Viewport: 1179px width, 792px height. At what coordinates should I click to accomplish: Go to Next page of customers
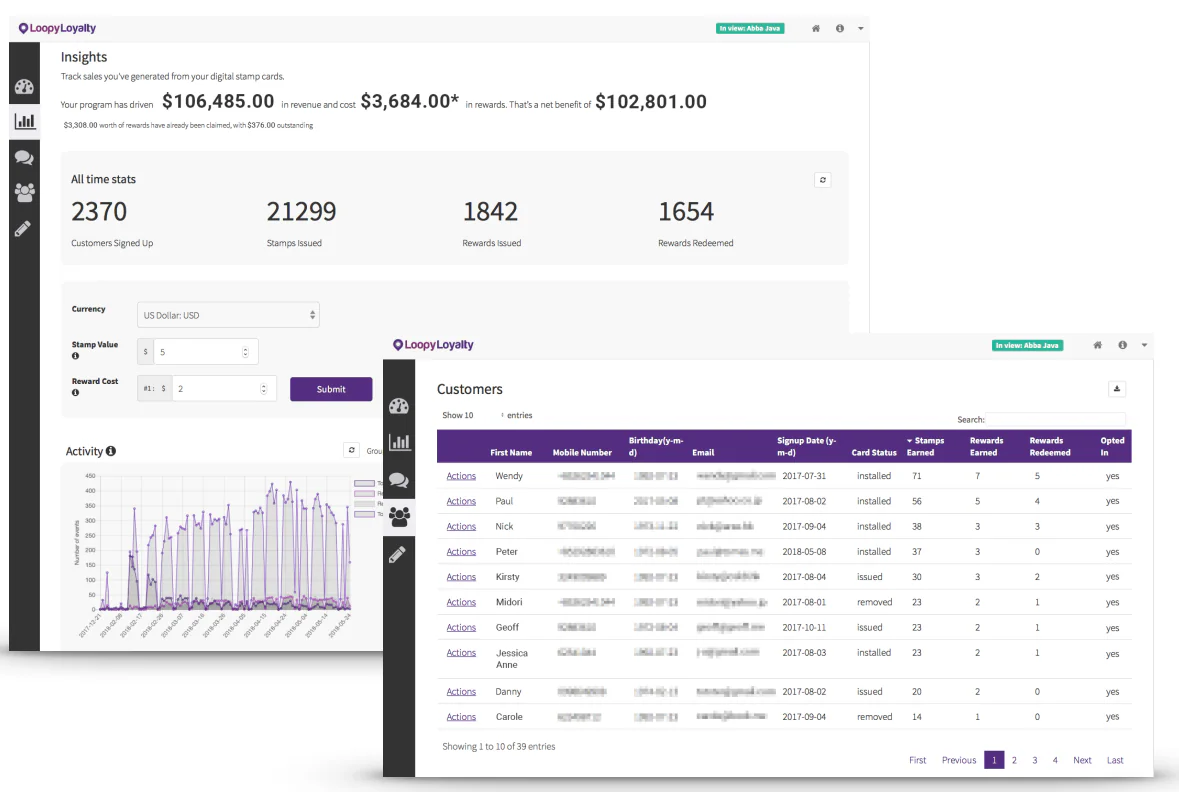pos(1082,760)
